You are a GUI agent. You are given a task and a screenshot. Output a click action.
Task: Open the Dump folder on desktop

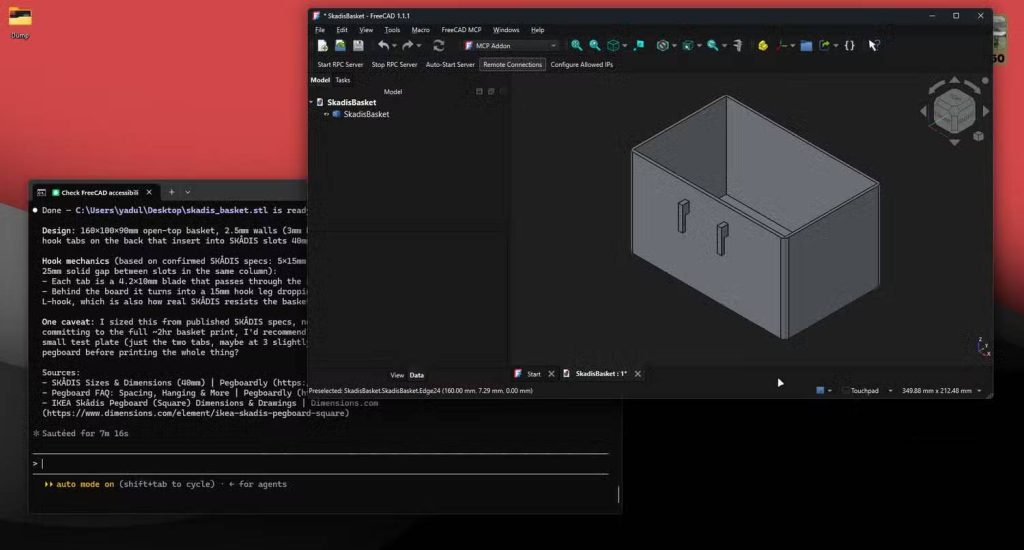[x=20, y=22]
